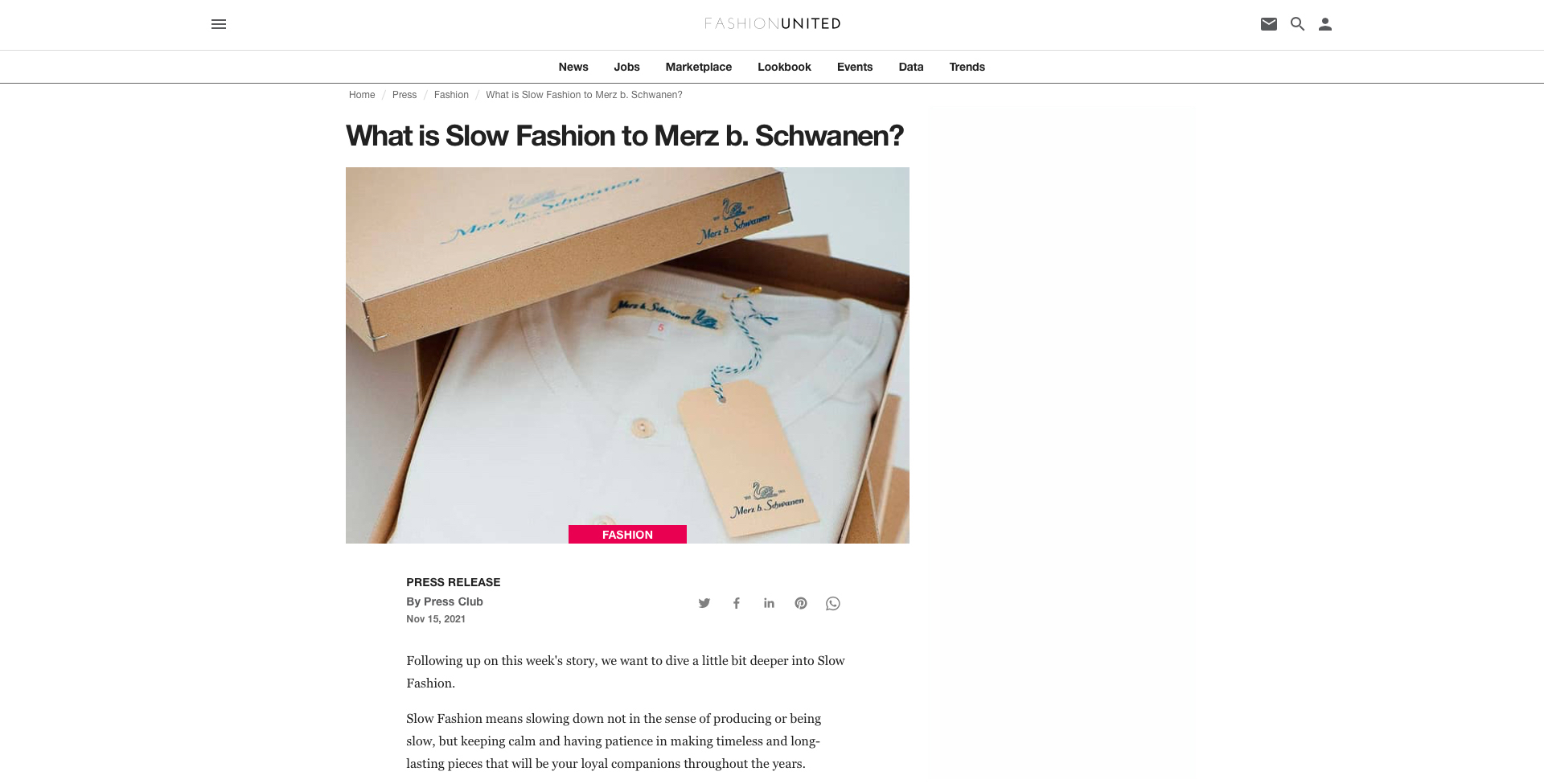Image resolution: width=1544 pixels, height=784 pixels.
Task: Open the search magnifier icon
Action: [1297, 24]
